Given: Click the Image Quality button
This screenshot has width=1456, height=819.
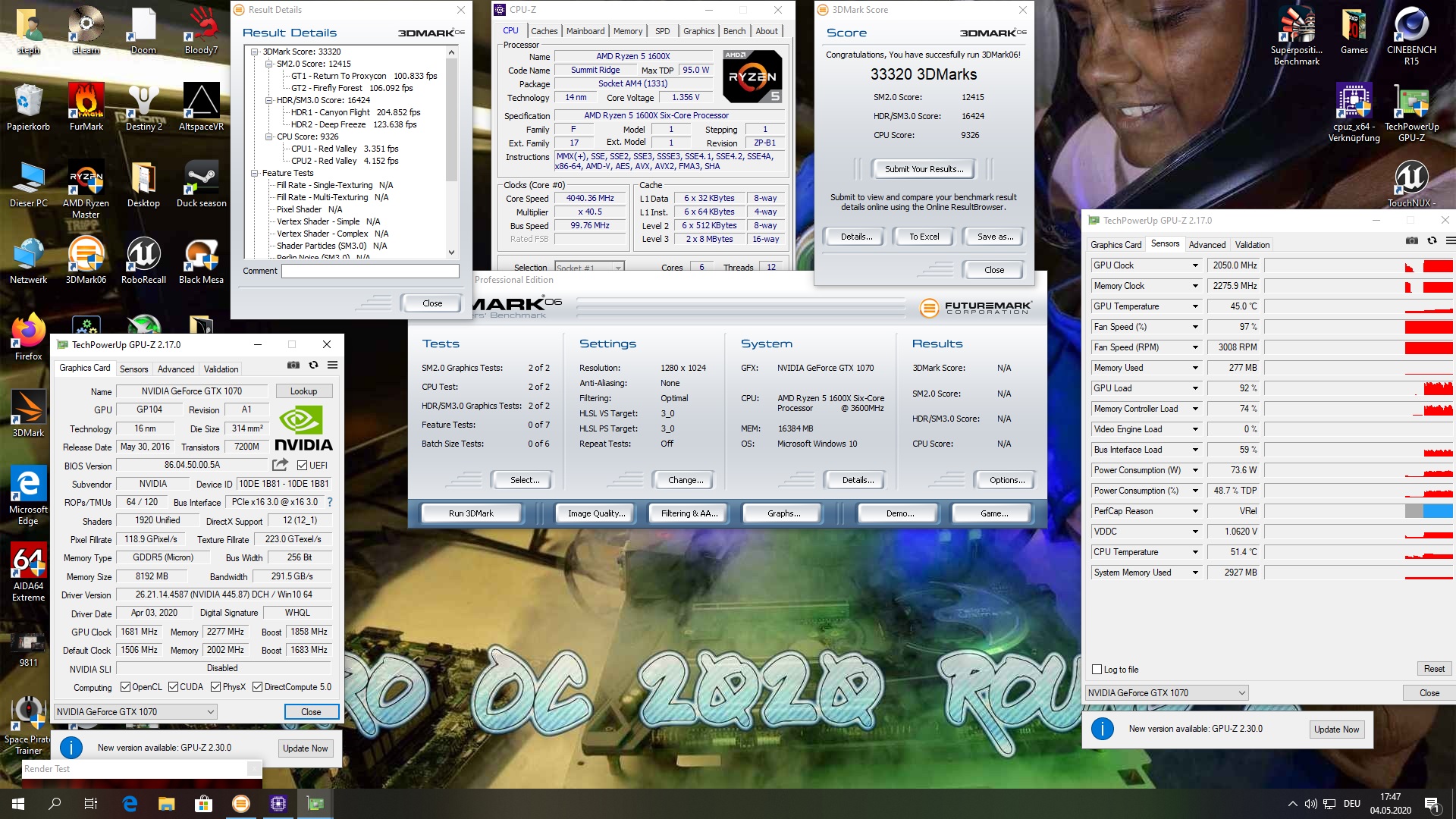Looking at the screenshot, I should pos(597,513).
